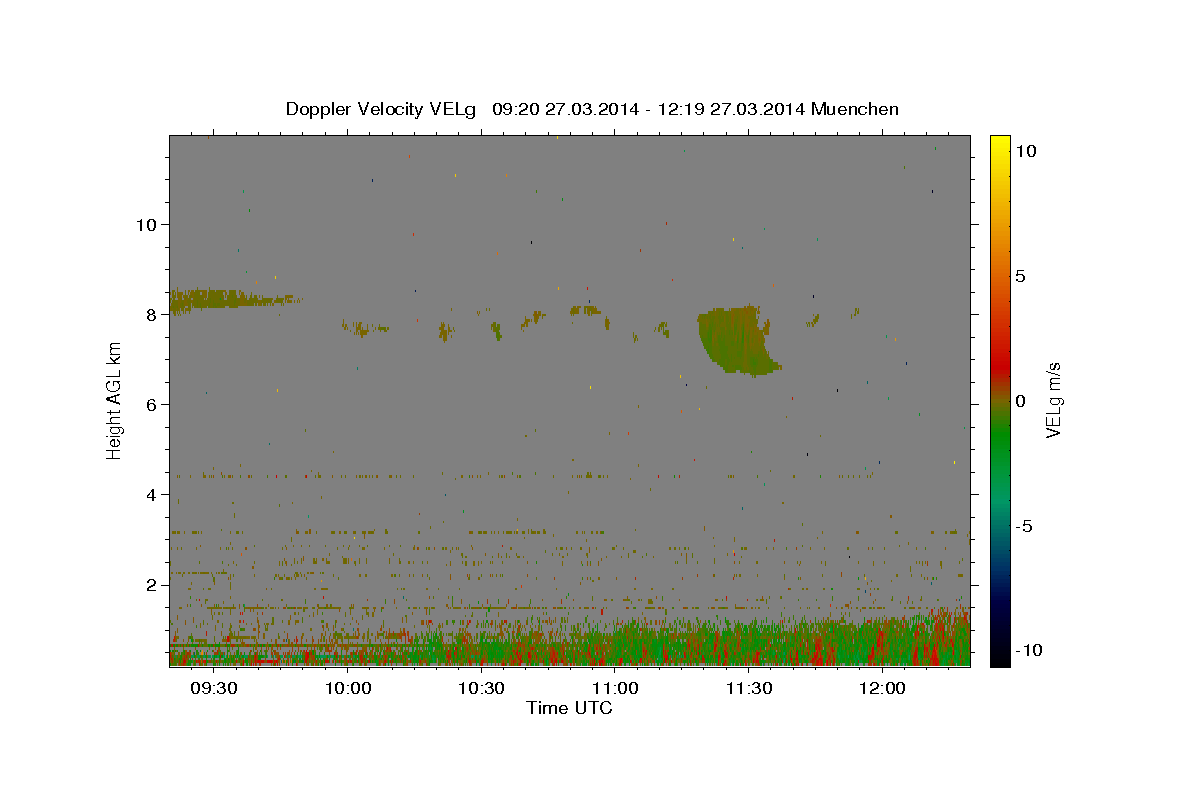Screen dimensions: 1200x800
Task: Click the plot title 'Doppler Velocity VELg'
Action: 383,109
